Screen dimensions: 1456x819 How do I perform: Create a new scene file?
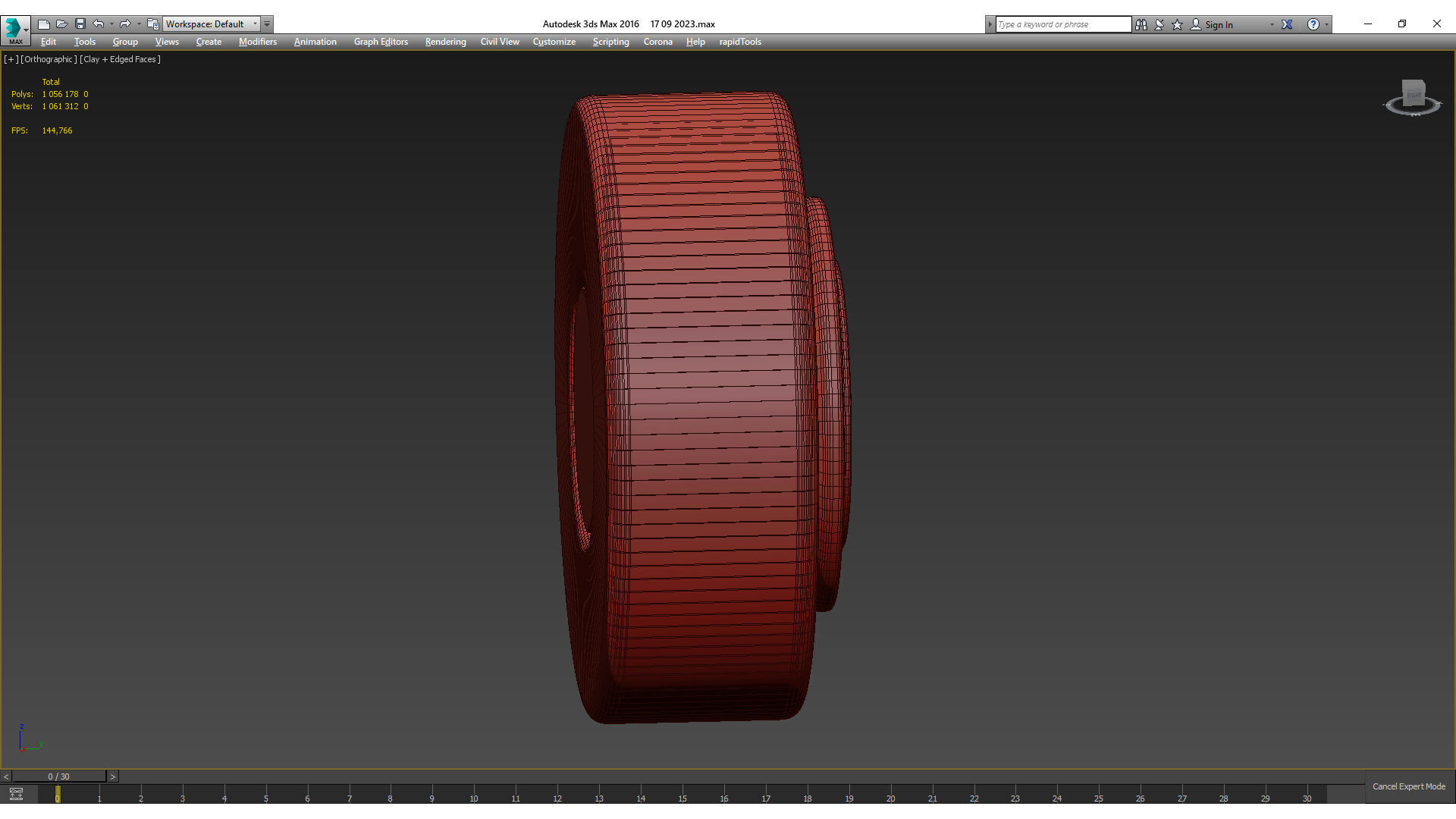44,24
